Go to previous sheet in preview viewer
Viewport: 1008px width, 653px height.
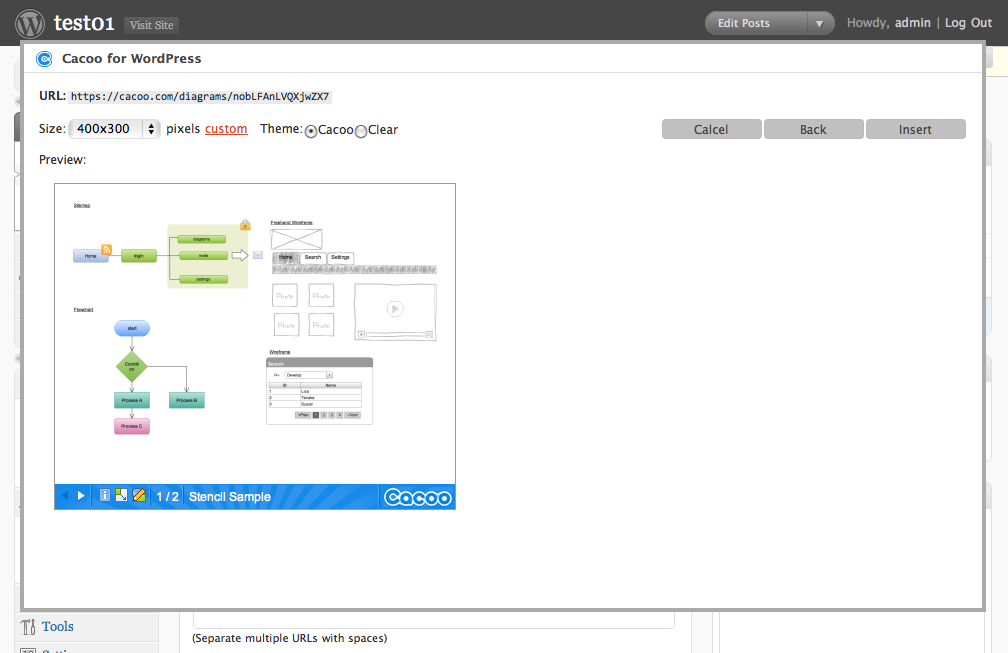point(64,496)
